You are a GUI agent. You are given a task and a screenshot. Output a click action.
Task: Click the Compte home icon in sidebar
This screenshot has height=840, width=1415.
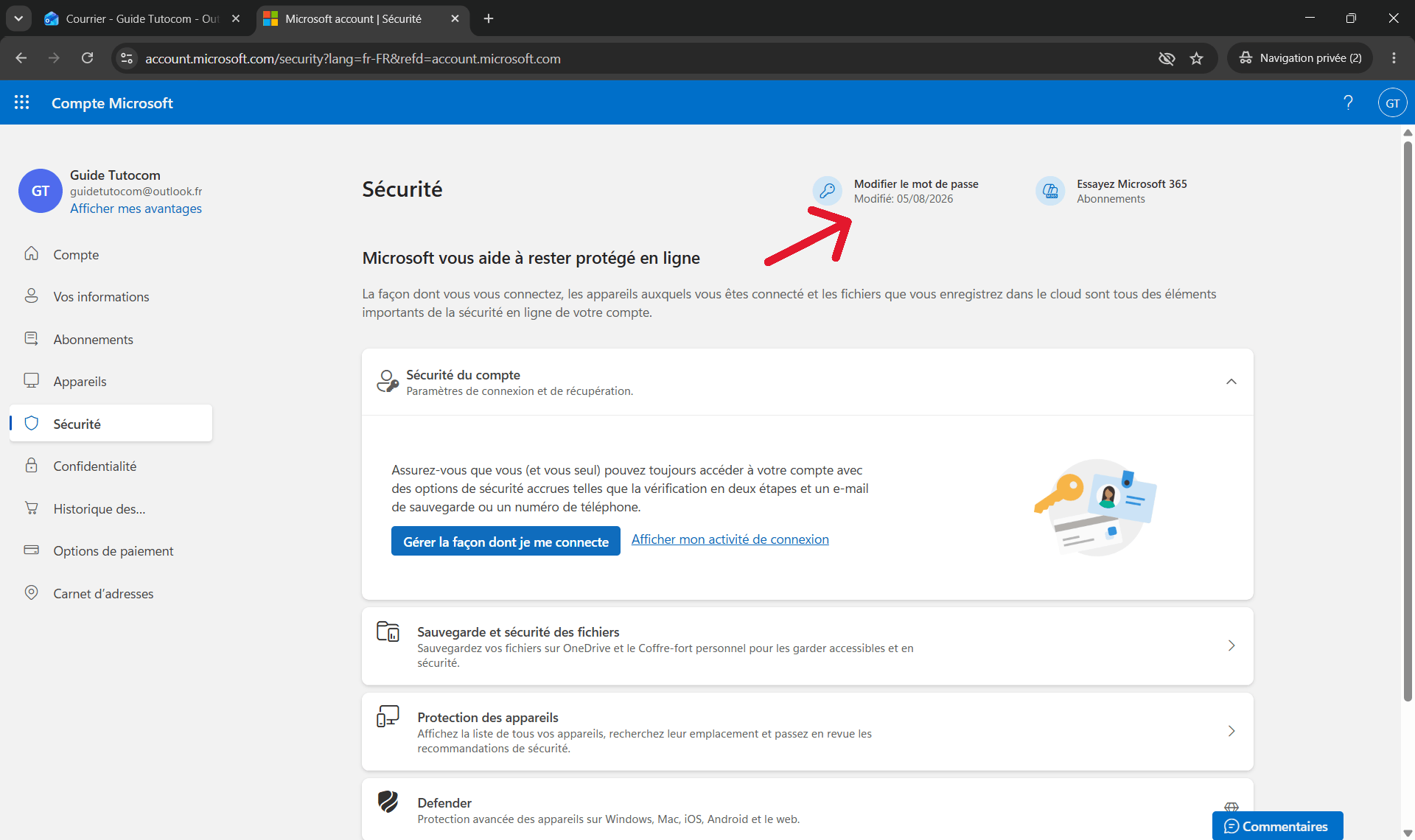point(31,253)
